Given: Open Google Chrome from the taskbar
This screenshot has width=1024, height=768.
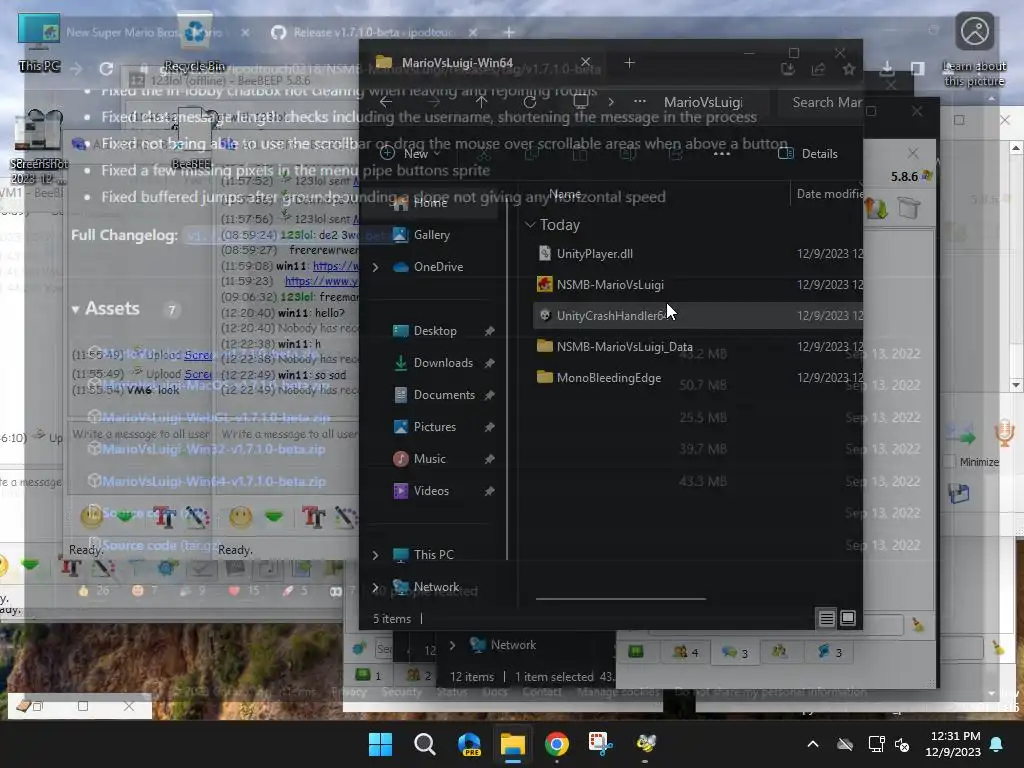Looking at the screenshot, I should (x=556, y=744).
